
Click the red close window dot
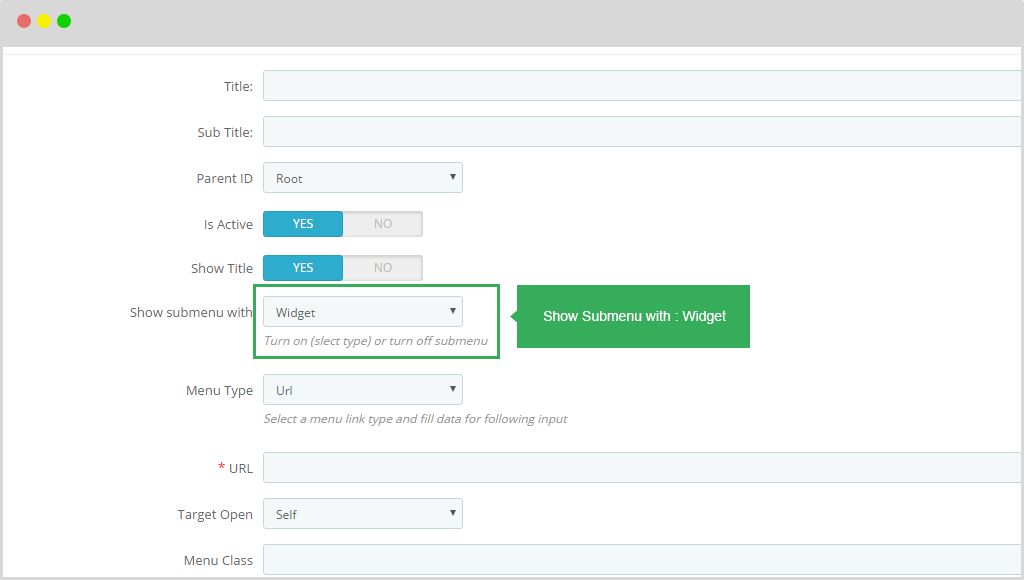tap(24, 21)
